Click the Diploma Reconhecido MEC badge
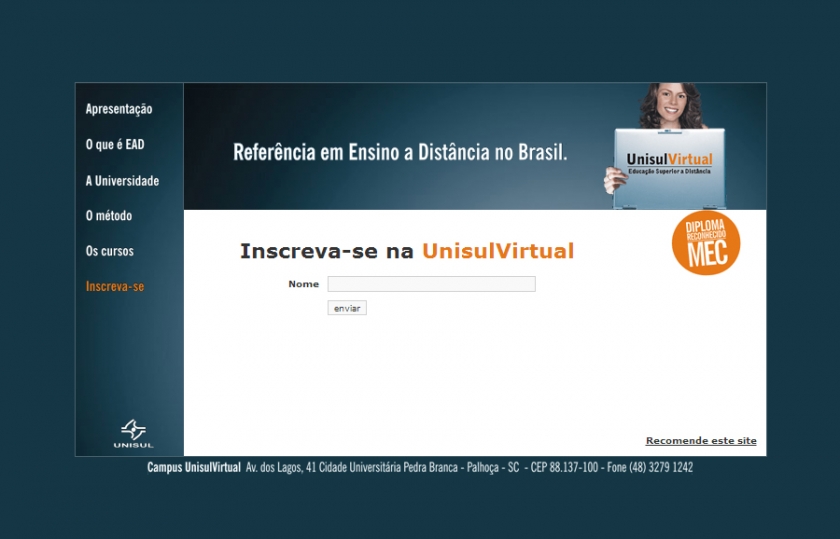The image size is (840, 539). [706, 243]
